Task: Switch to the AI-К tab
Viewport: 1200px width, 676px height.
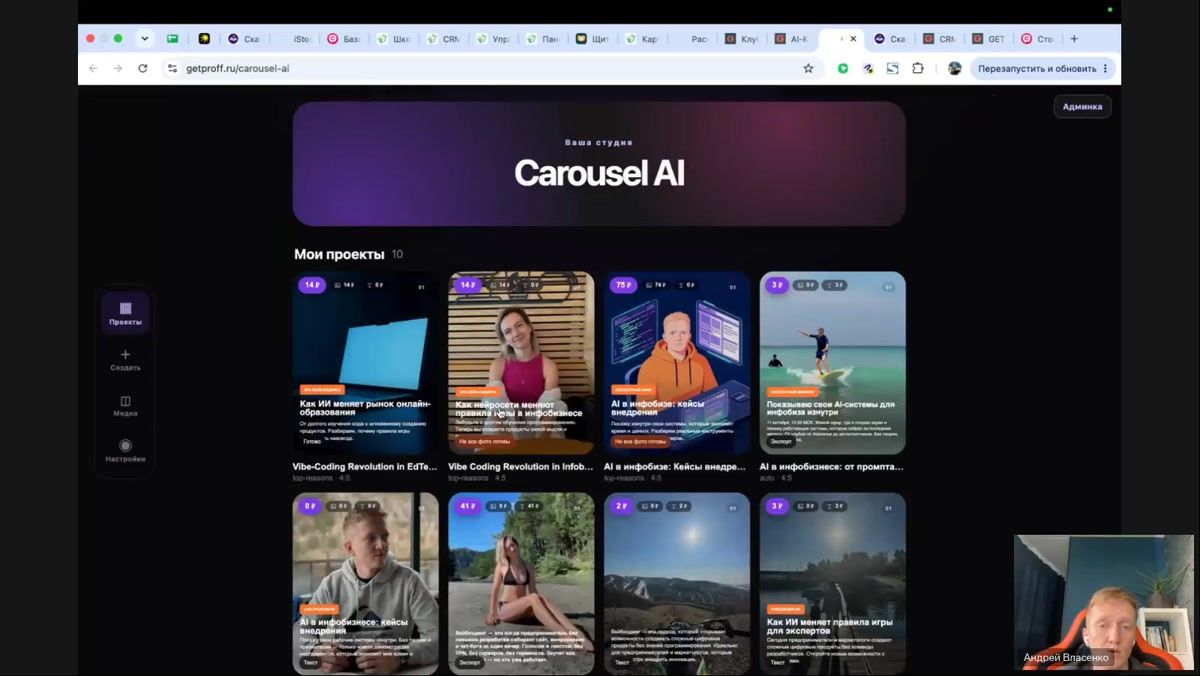Action: 792,39
